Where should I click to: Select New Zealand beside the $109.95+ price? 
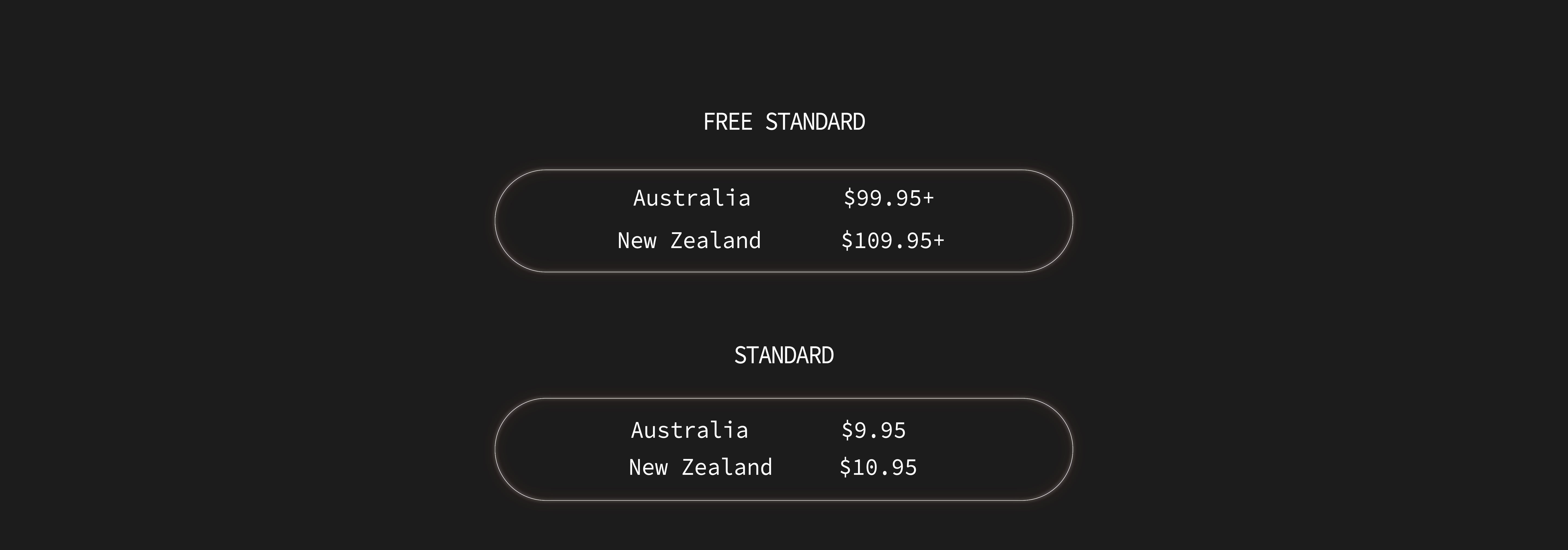coord(689,241)
